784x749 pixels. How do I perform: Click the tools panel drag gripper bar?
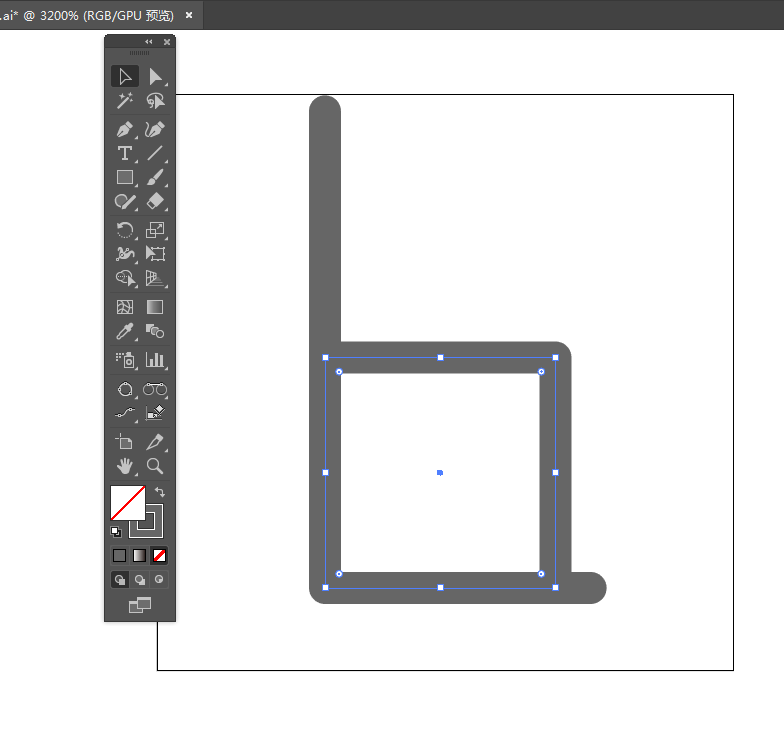click(140, 53)
